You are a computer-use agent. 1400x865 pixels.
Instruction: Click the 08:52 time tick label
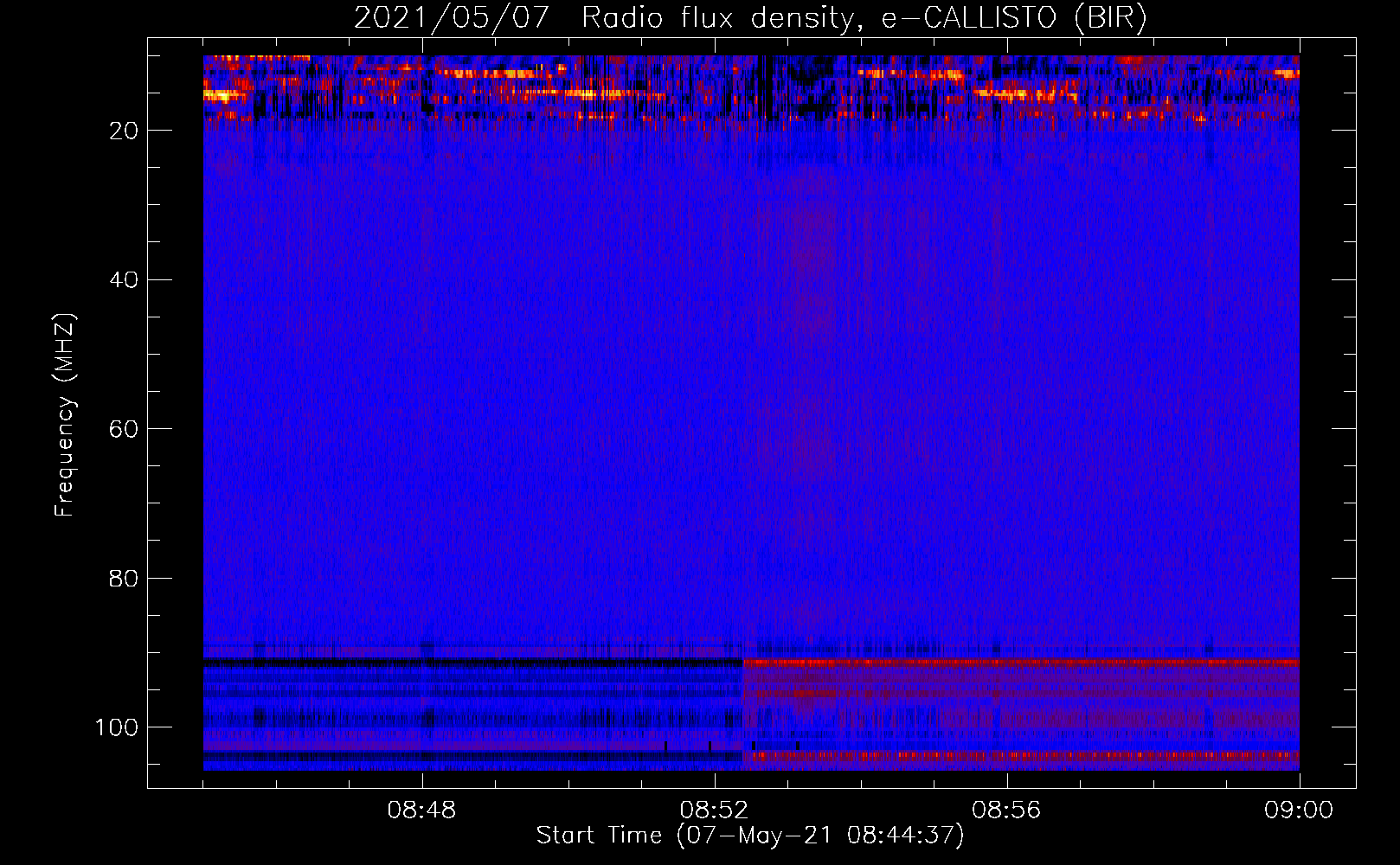[x=715, y=811]
